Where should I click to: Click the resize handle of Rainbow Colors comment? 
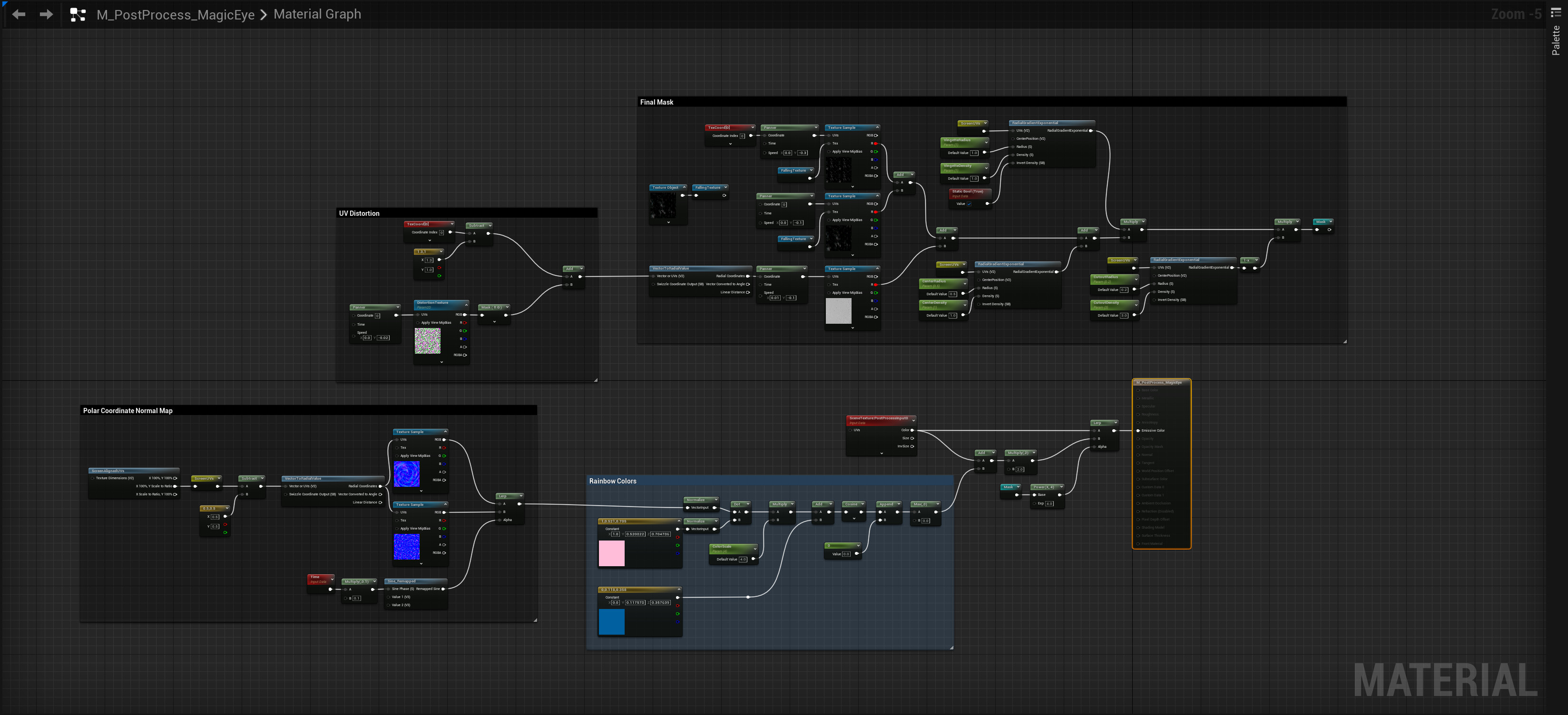point(951,647)
